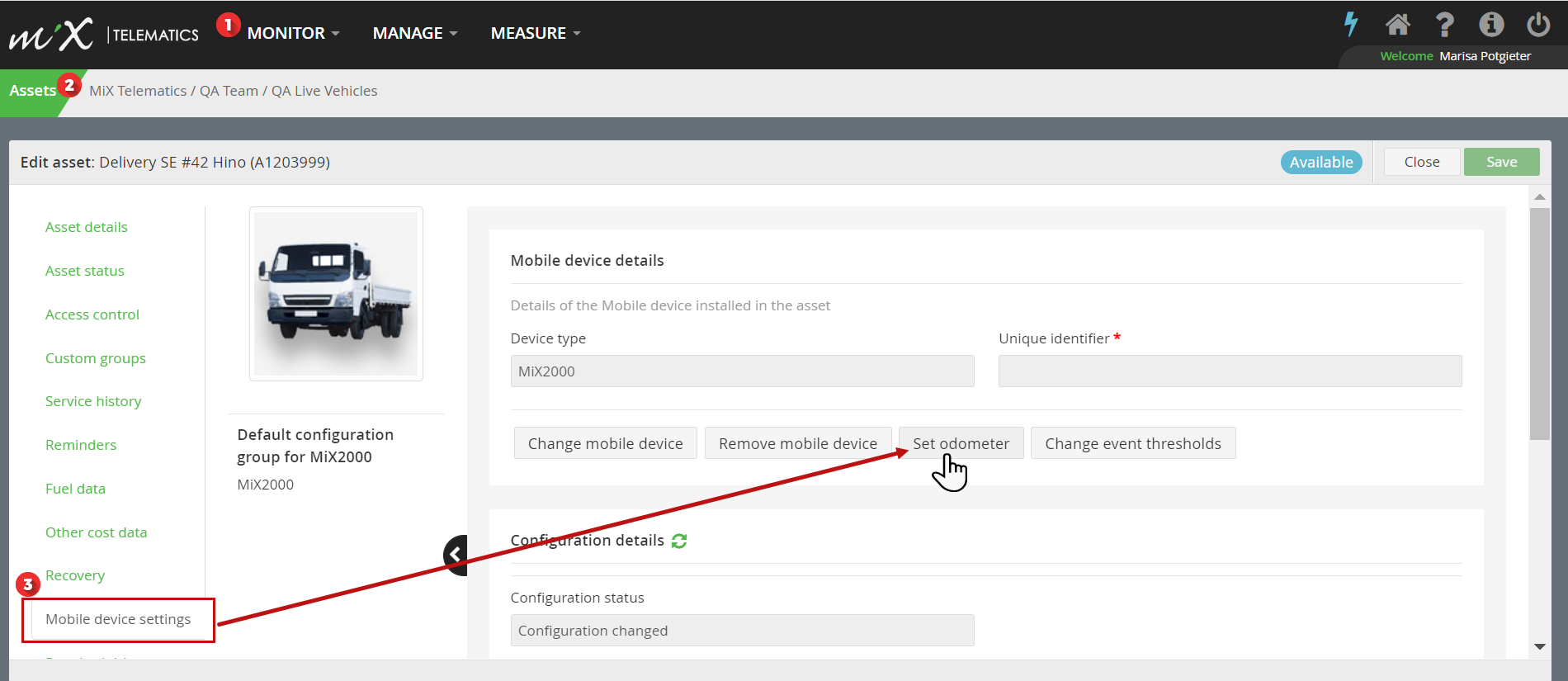
Task: Click the Set odometer button
Action: tap(961, 443)
